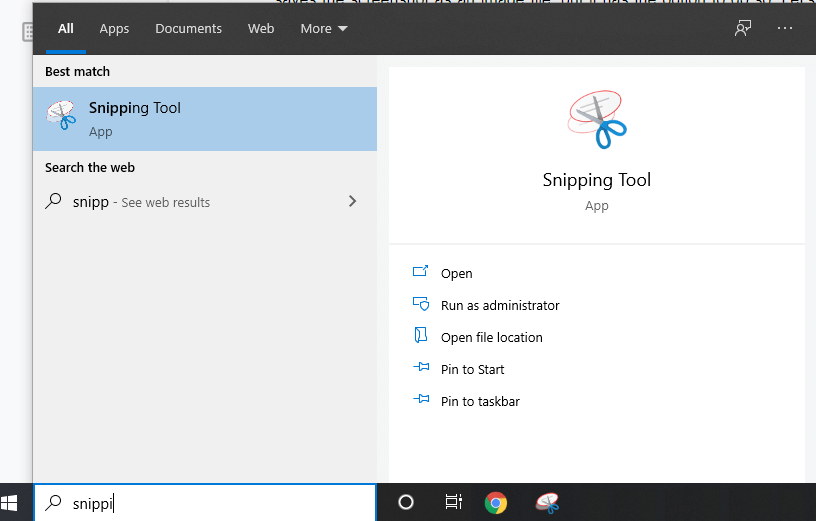Click the pin icon beside Pin to Start
This screenshot has width=816, height=521.
421,367
